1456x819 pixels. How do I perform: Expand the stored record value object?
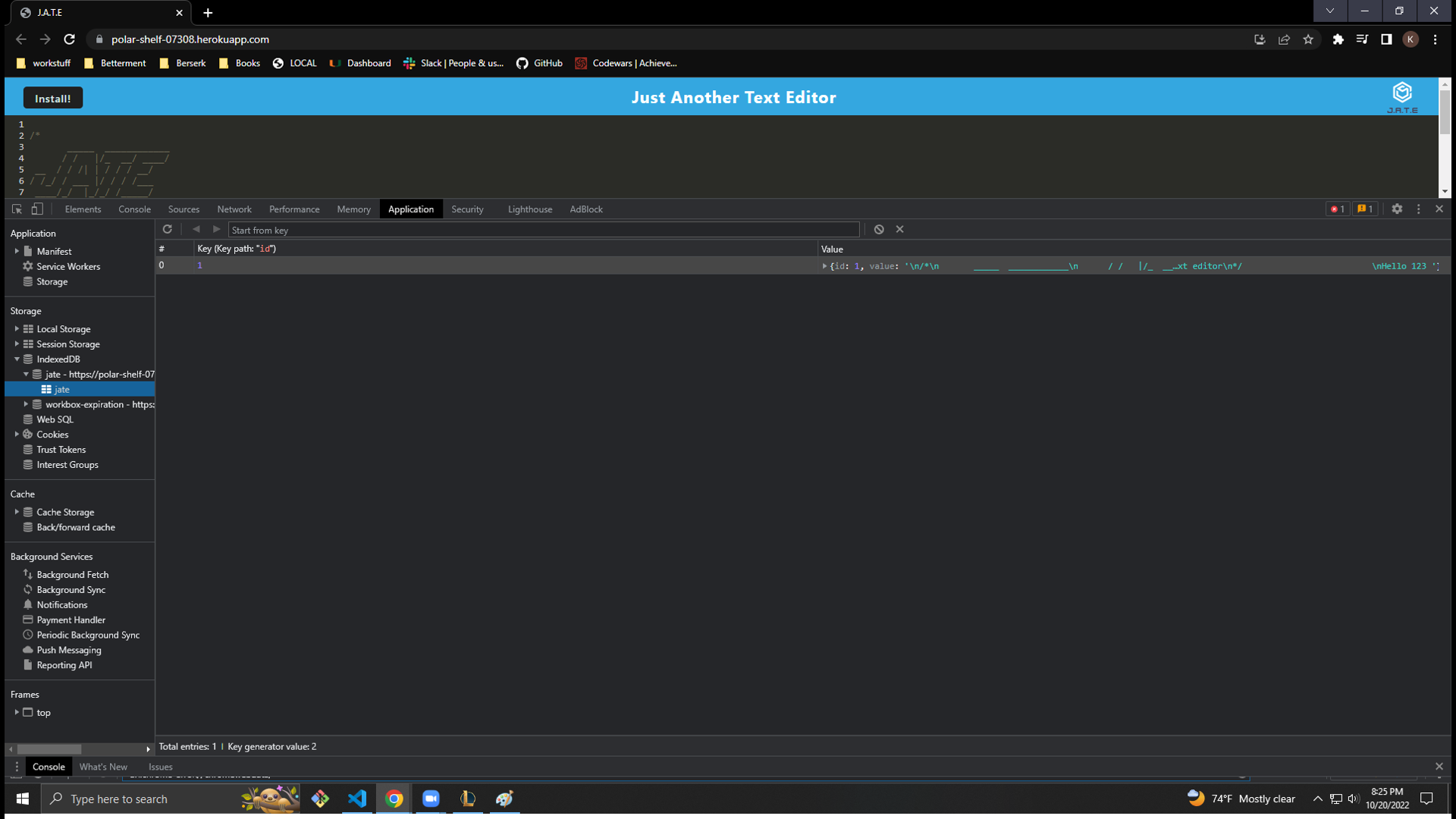click(824, 265)
